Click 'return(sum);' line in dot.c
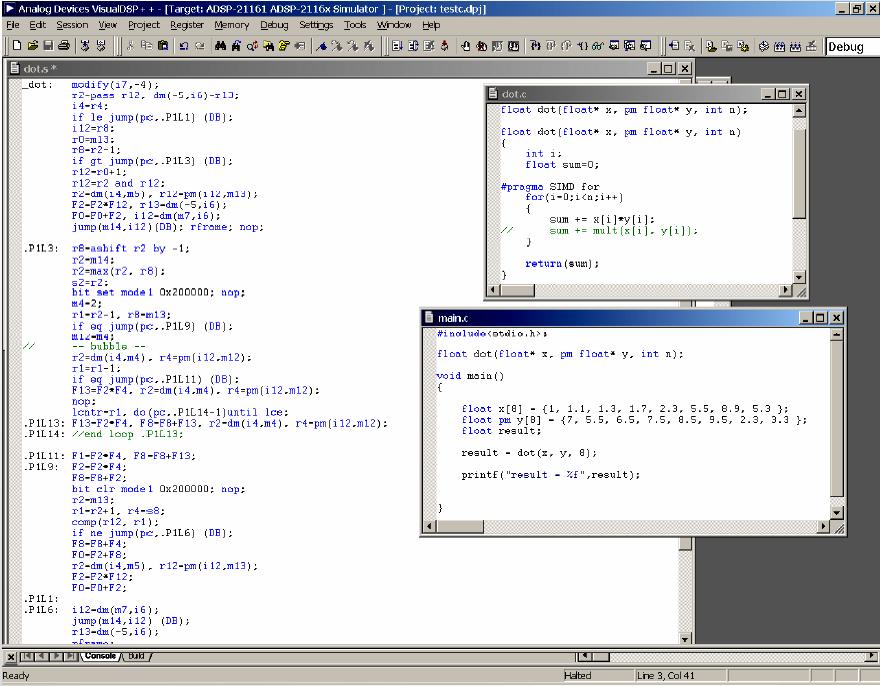This screenshot has width=880, height=686. click(562, 263)
